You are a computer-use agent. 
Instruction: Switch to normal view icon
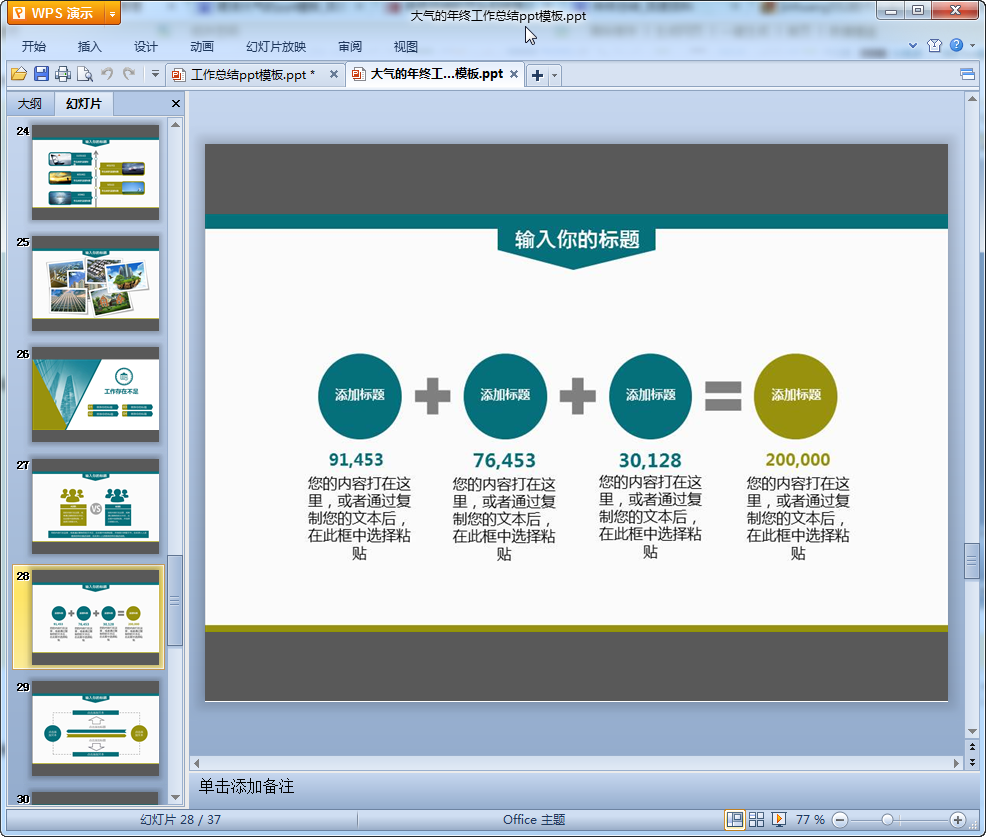[734, 819]
